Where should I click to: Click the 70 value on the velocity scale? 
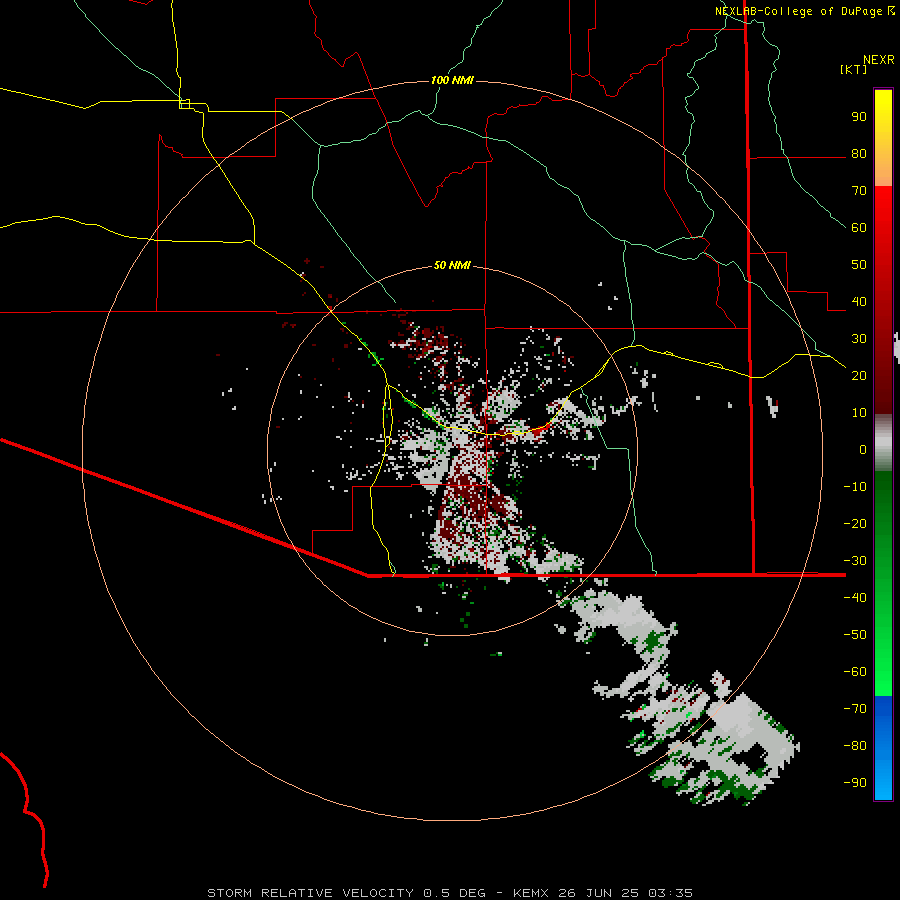pos(859,191)
